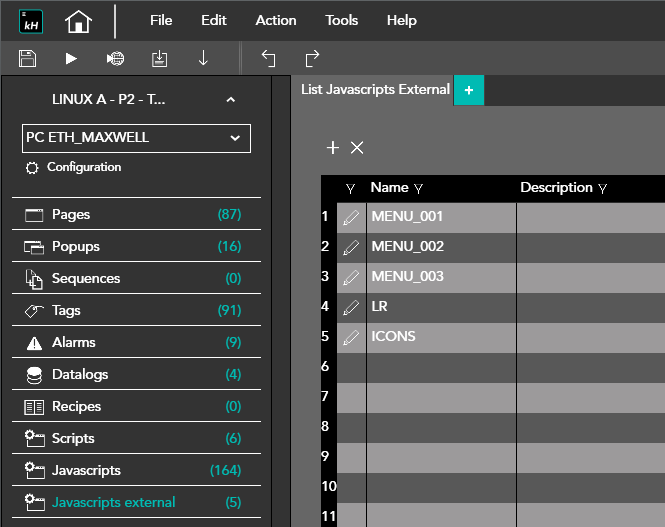Click the download to device icon
This screenshot has height=527, width=665.
(x=159, y=58)
